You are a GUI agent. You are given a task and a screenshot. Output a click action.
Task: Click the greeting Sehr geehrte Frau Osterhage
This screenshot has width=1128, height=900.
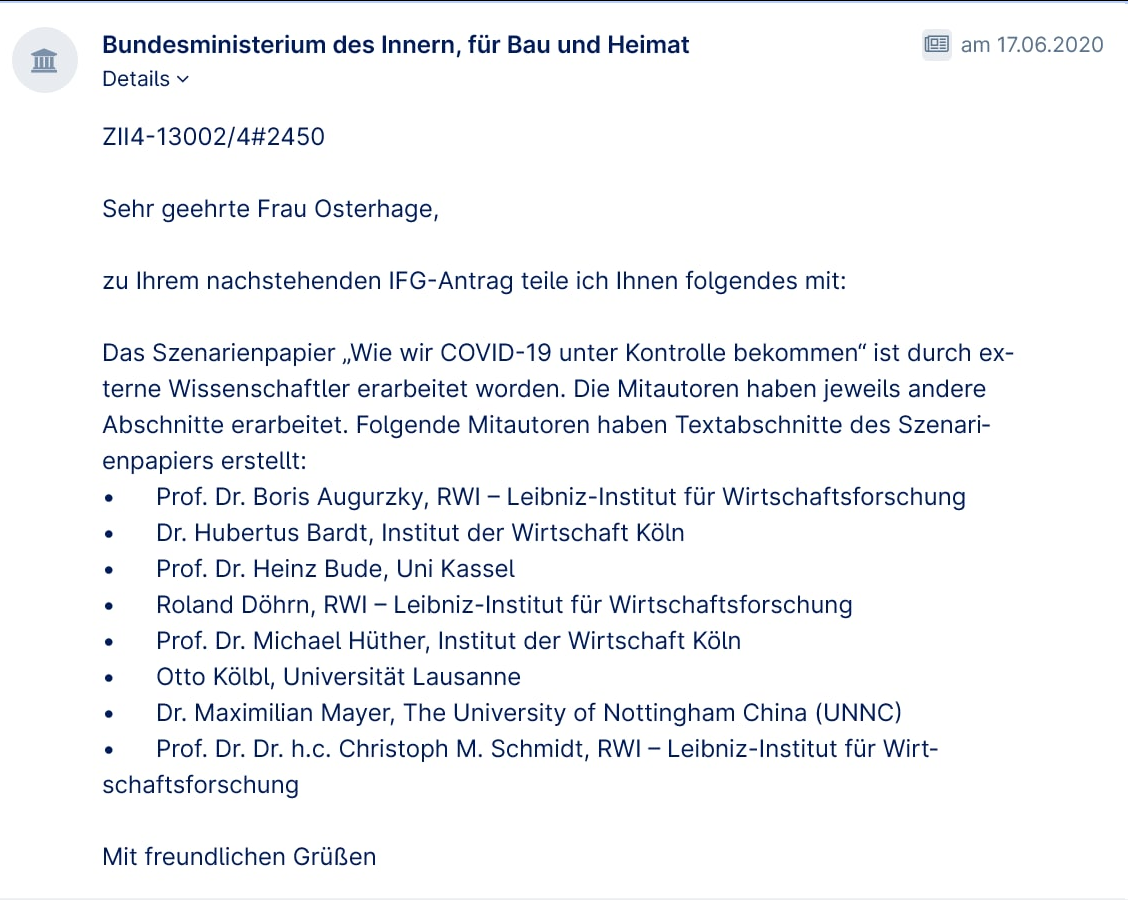[x=270, y=209]
